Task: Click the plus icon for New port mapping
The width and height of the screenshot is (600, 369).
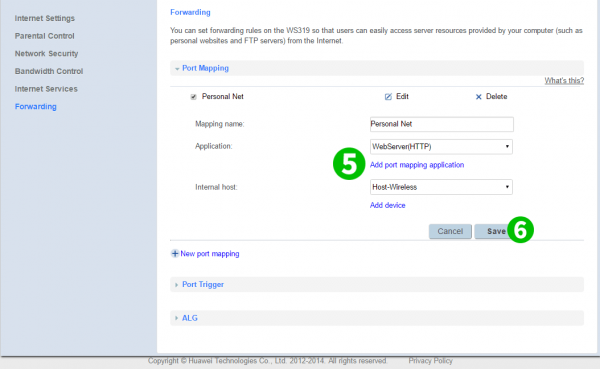Action: pyautogui.click(x=174, y=253)
